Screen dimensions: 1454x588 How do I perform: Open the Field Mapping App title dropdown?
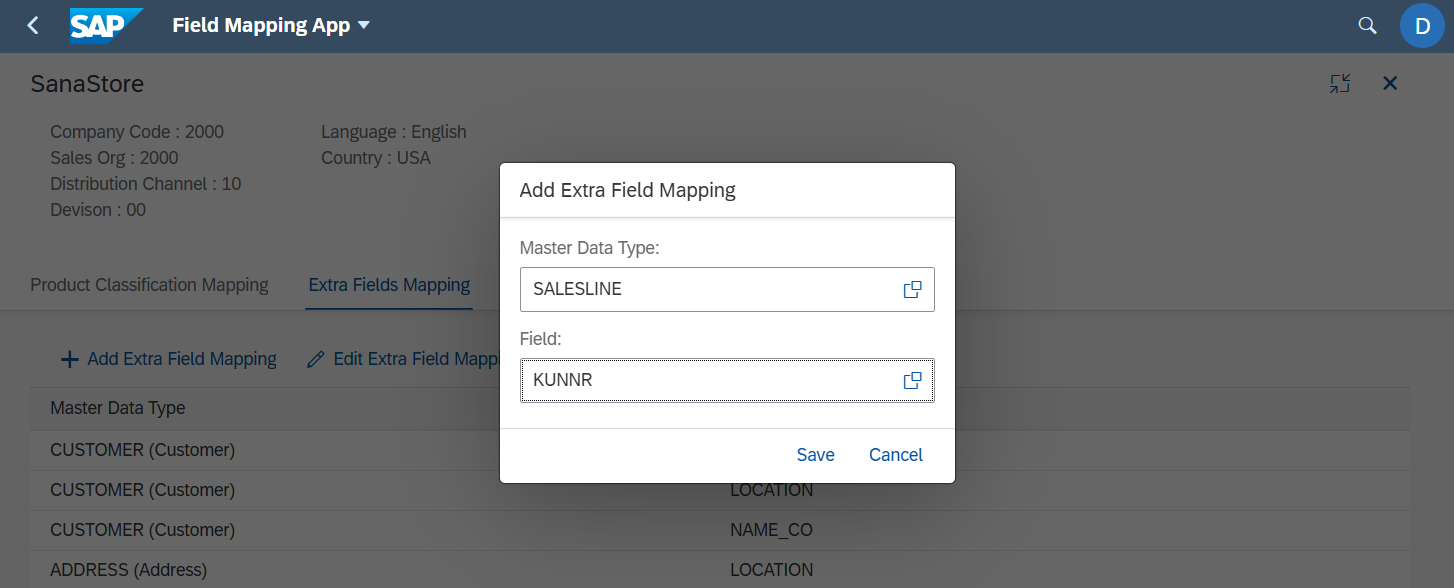(x=271, y=25)
